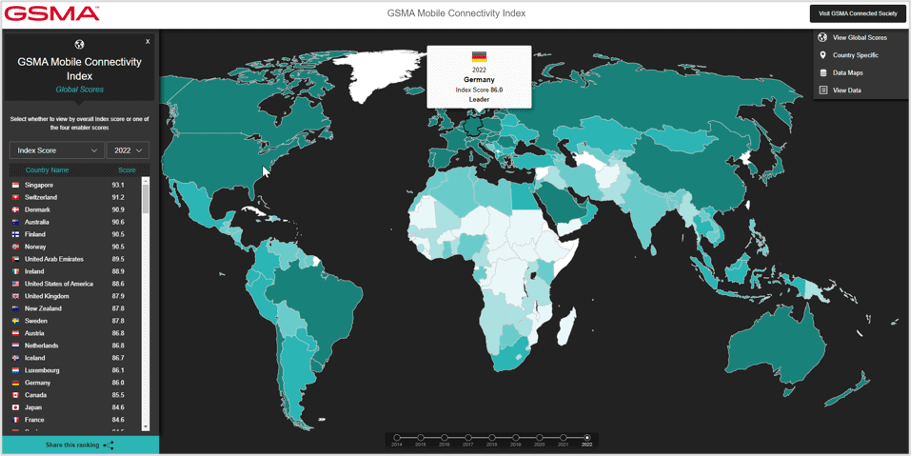Click the location pin icon for Country Specific

823,55
